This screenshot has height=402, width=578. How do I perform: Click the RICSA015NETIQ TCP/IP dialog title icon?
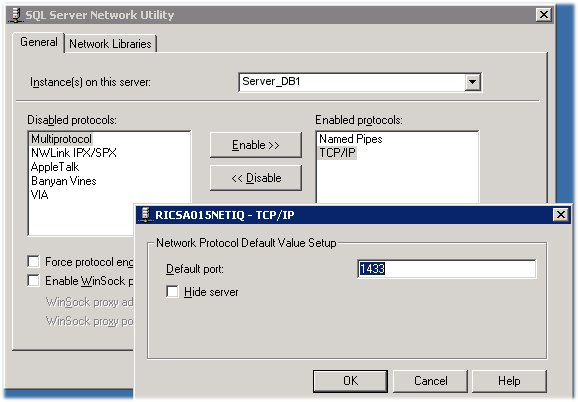tap(146, 214)
